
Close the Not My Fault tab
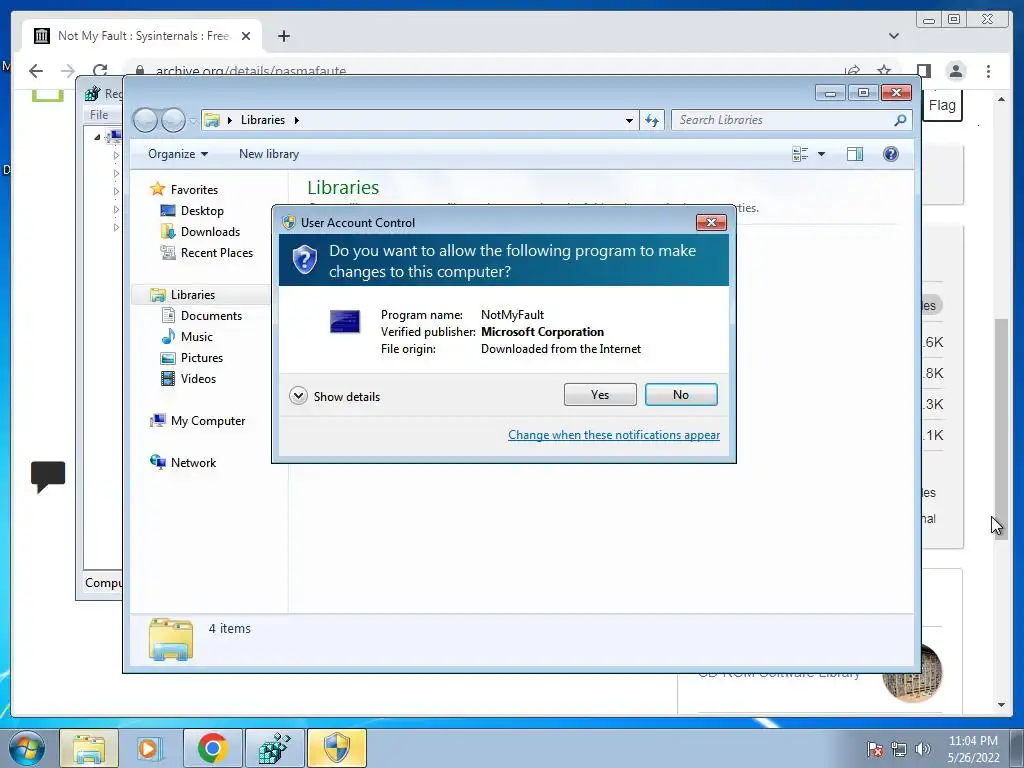(246, 36)
